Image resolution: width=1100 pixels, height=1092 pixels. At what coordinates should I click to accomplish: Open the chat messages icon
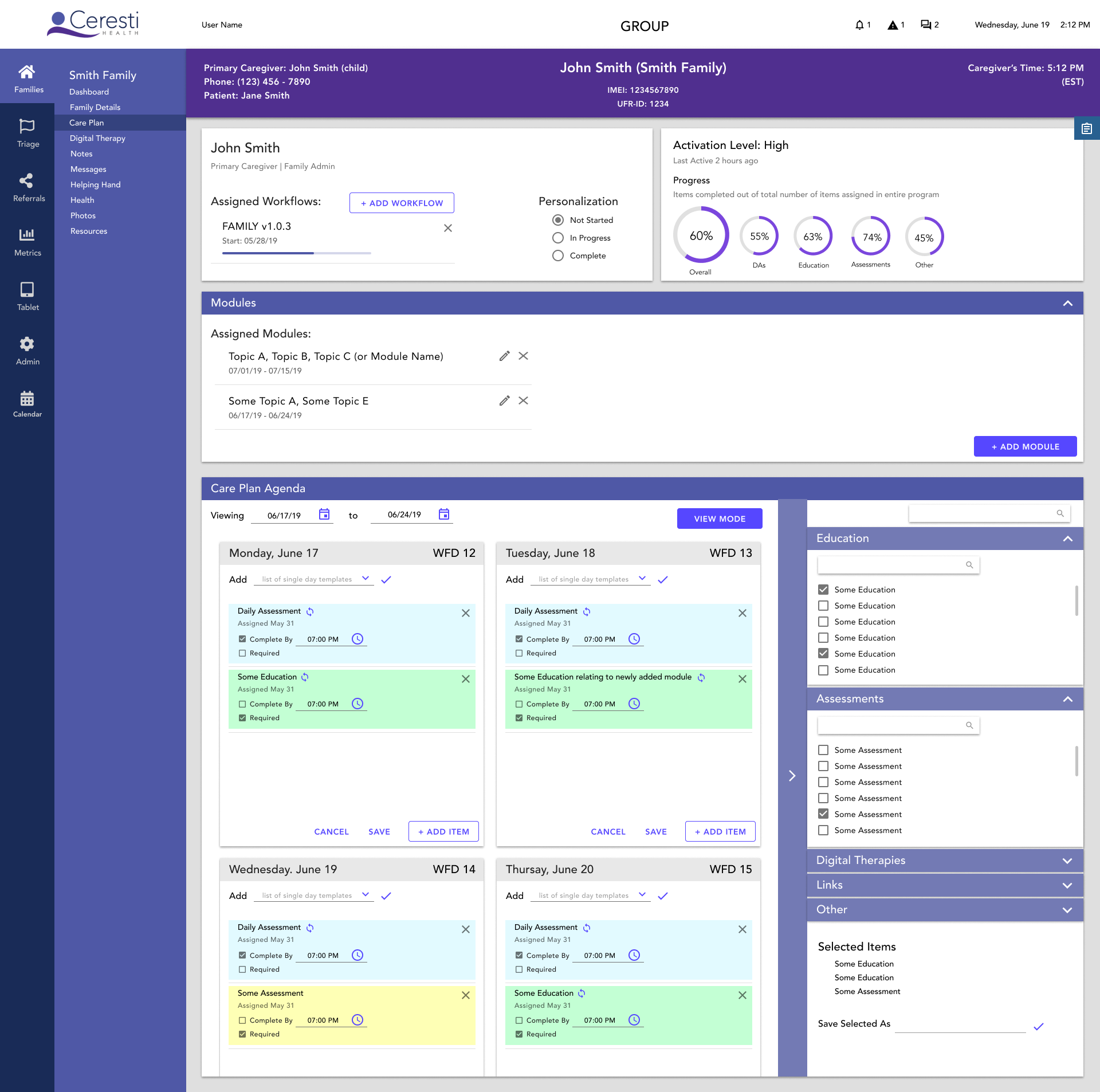pos(925,25)
